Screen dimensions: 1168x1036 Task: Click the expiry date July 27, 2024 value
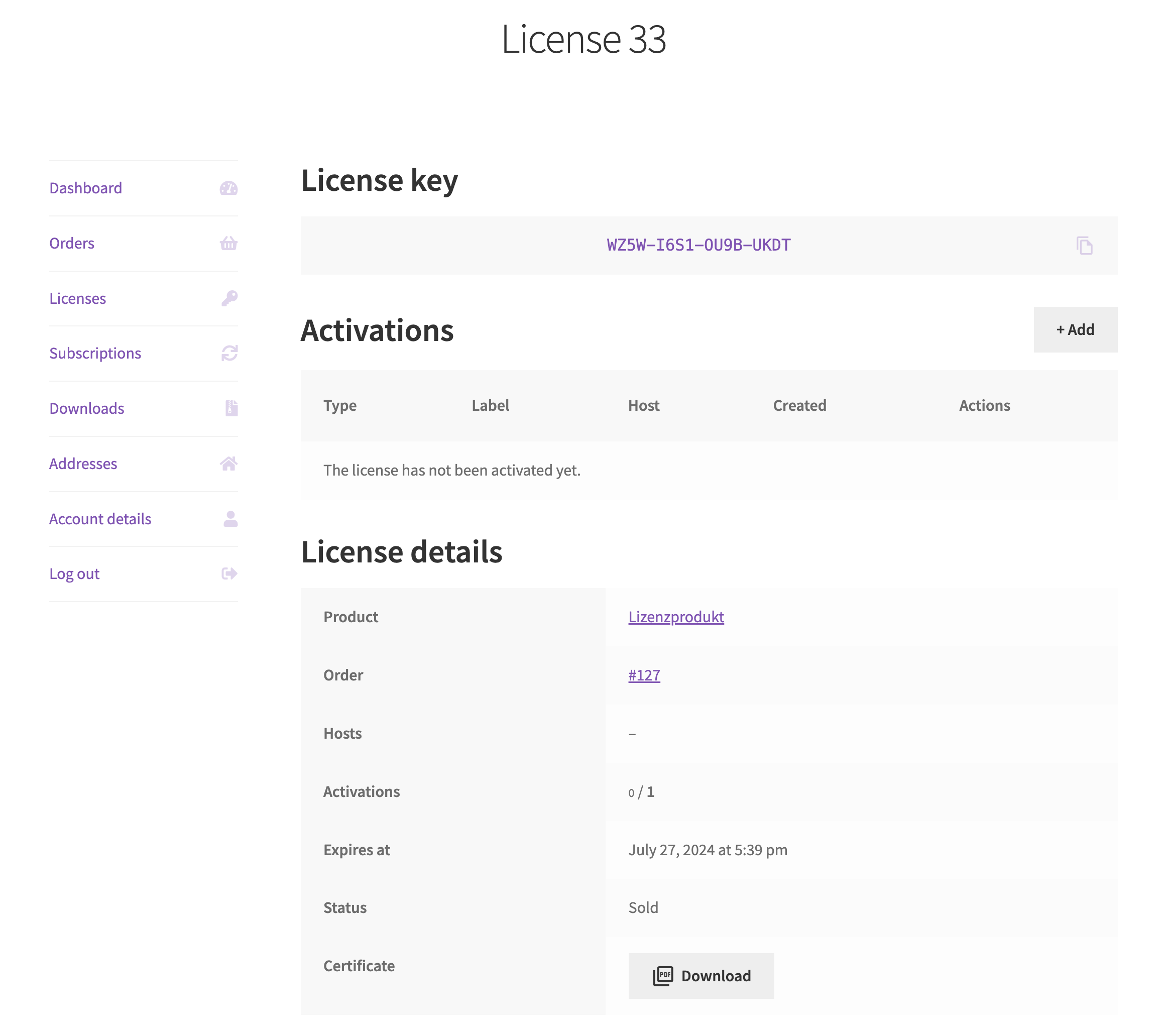(x=708, y=850)
